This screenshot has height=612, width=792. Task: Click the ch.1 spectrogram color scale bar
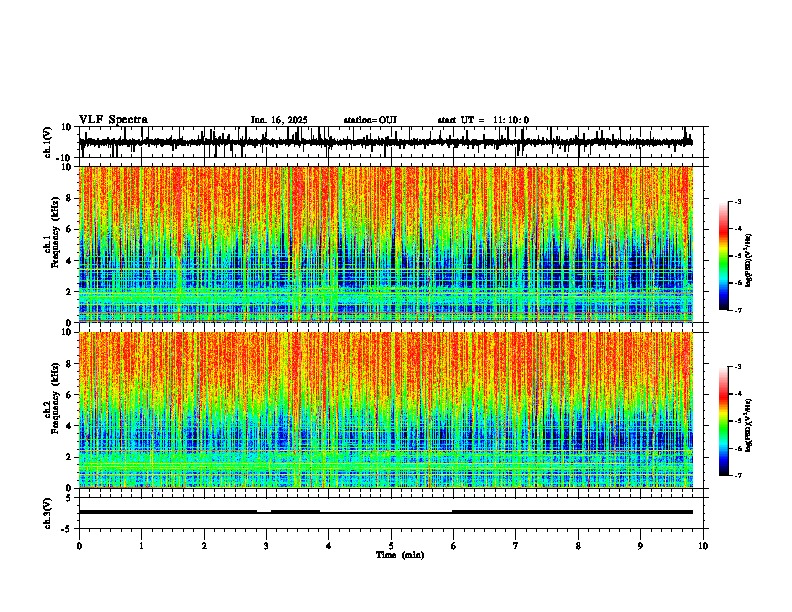tap(724, 256)
